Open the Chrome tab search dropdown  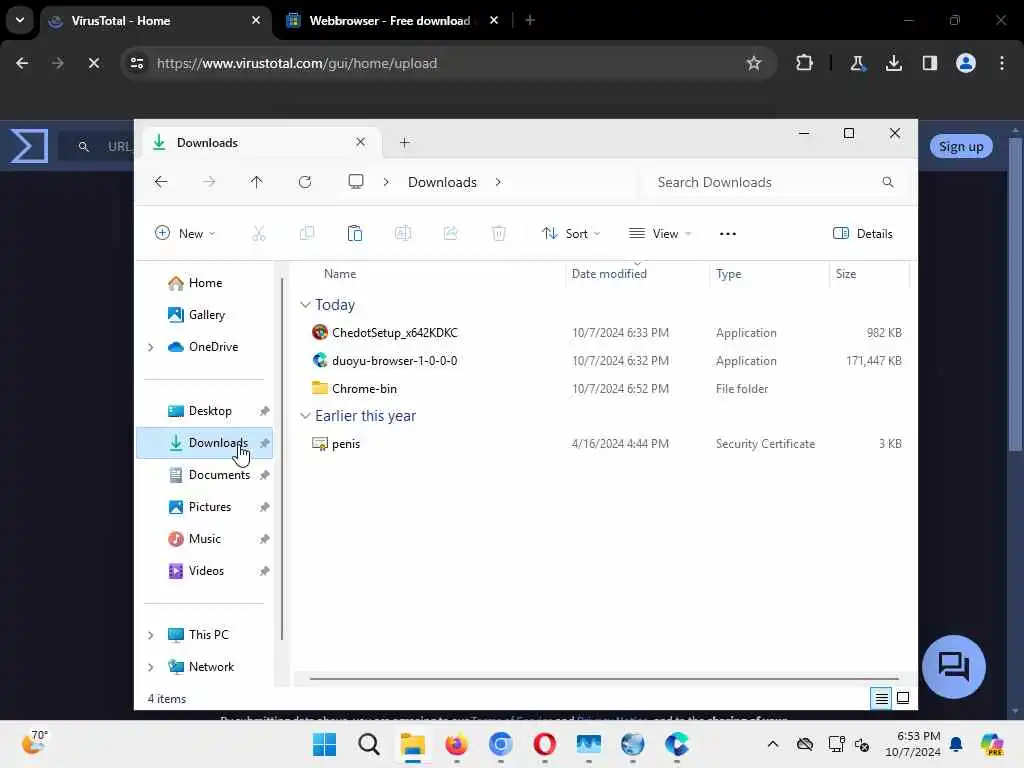[20, 20]
